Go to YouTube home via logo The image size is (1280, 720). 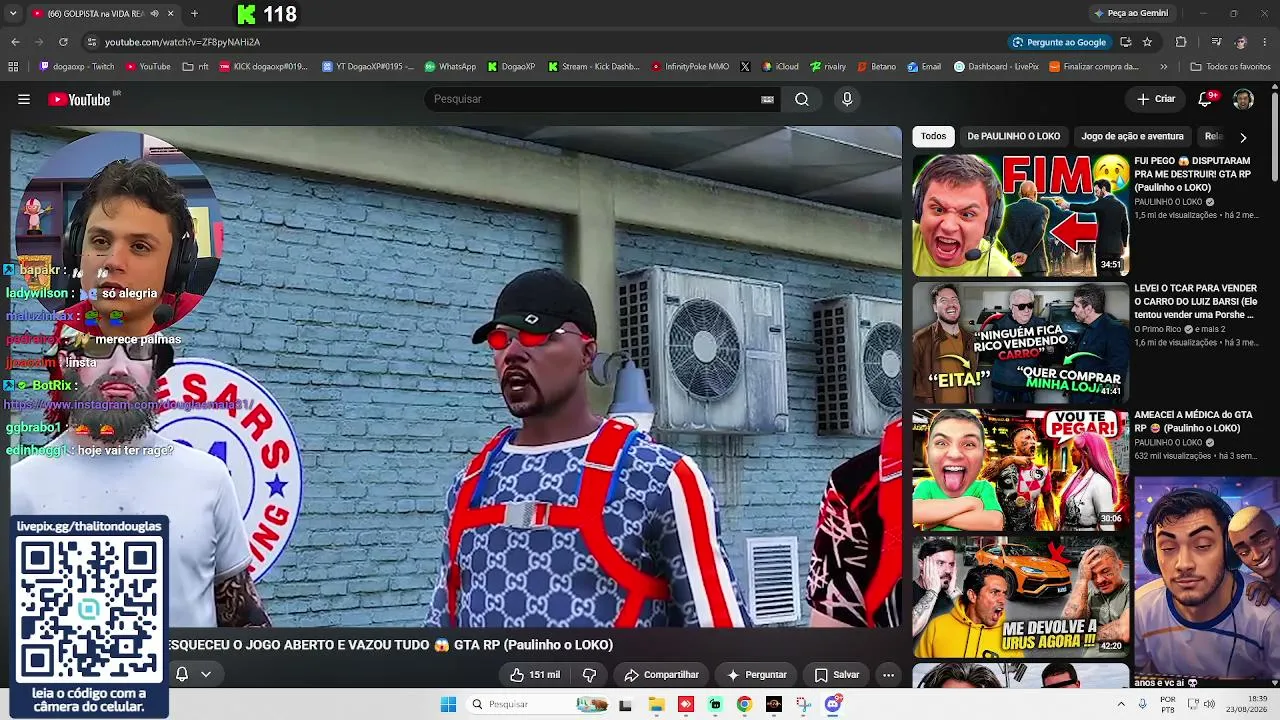(79, 99)
